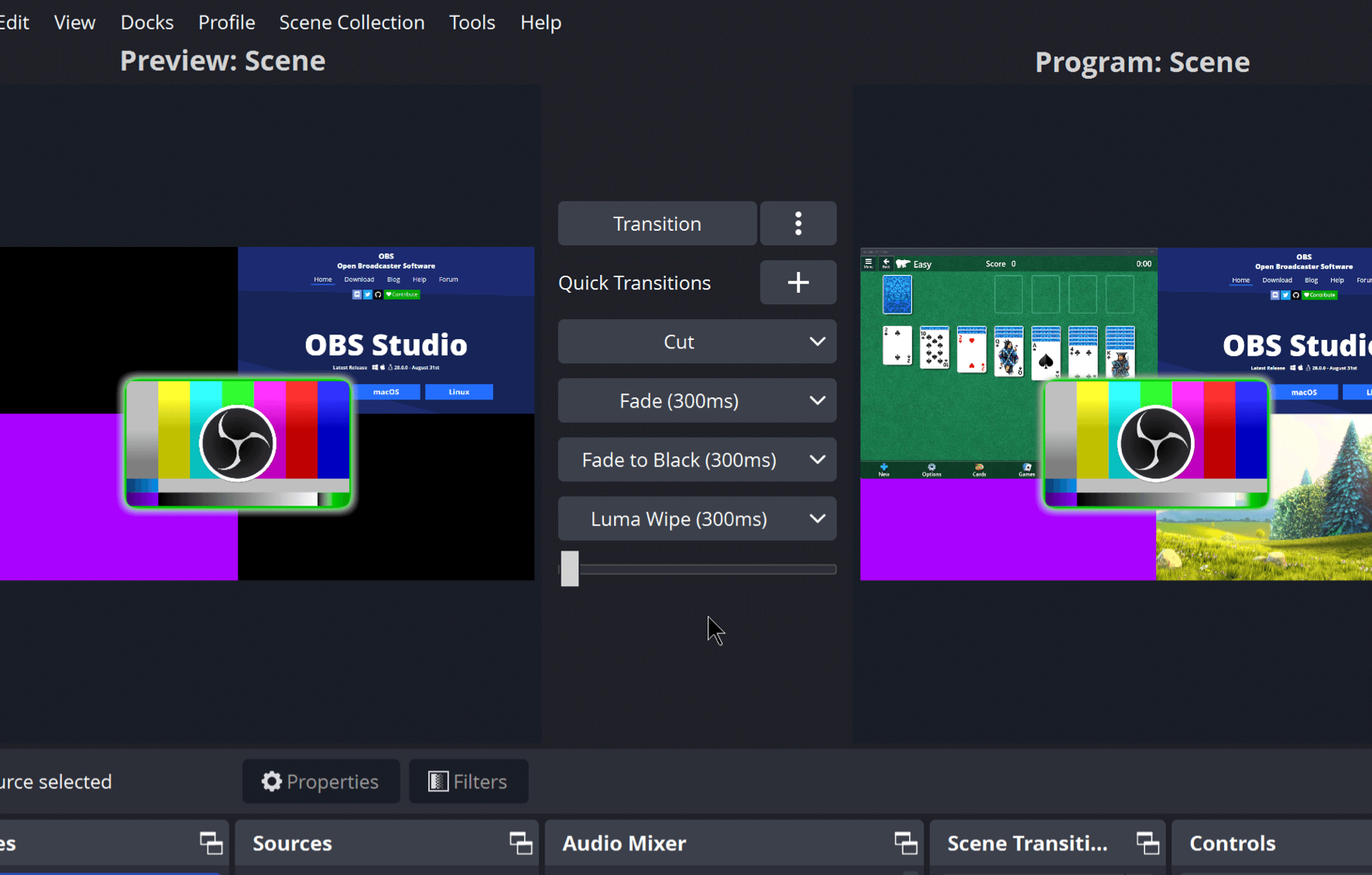1372x875 pixels.
Task: Click the filmstrip icon on the Filters button
Action: (x=437, y=781)
